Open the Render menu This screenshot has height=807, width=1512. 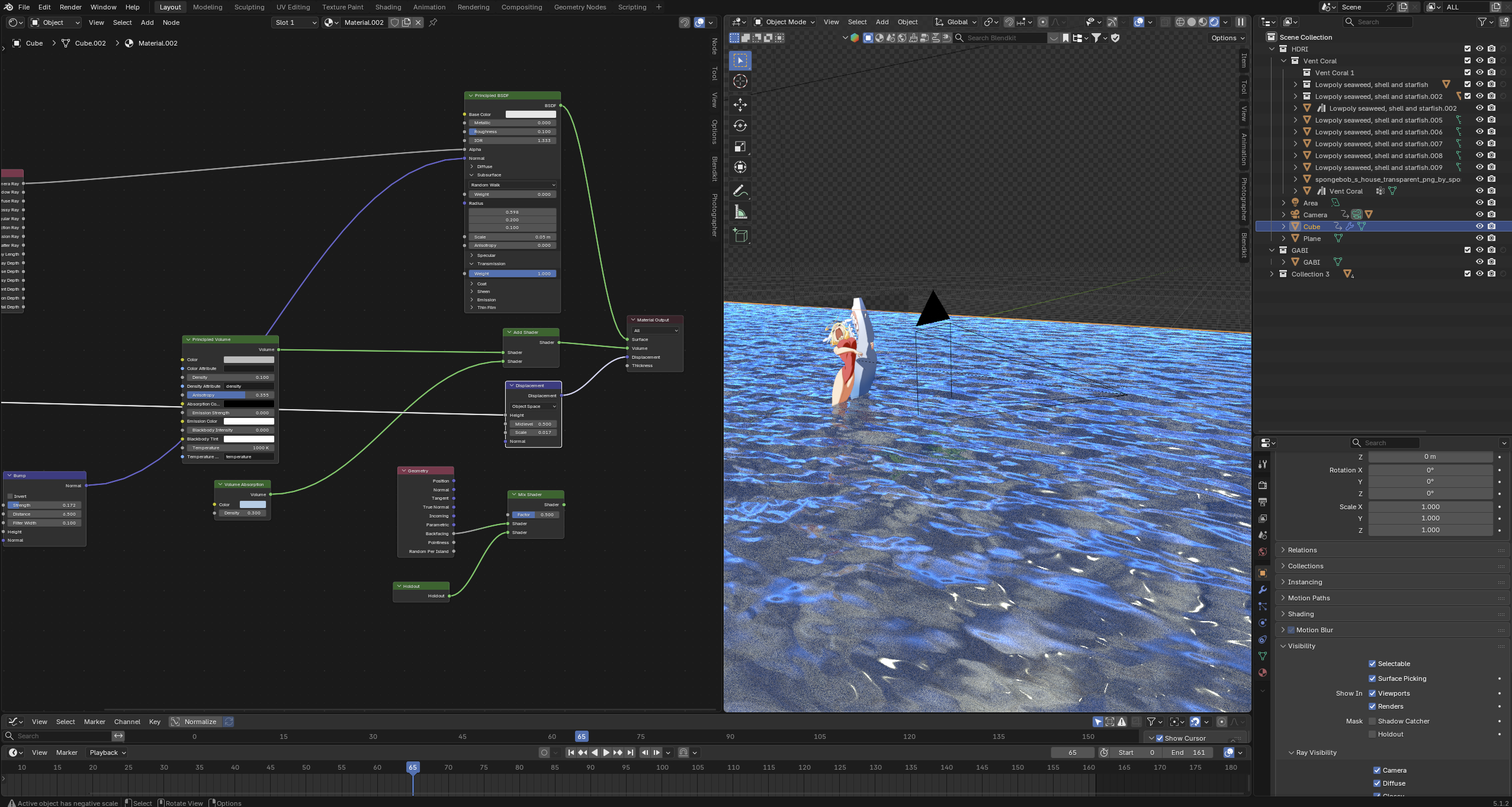(x=70, y=7)
